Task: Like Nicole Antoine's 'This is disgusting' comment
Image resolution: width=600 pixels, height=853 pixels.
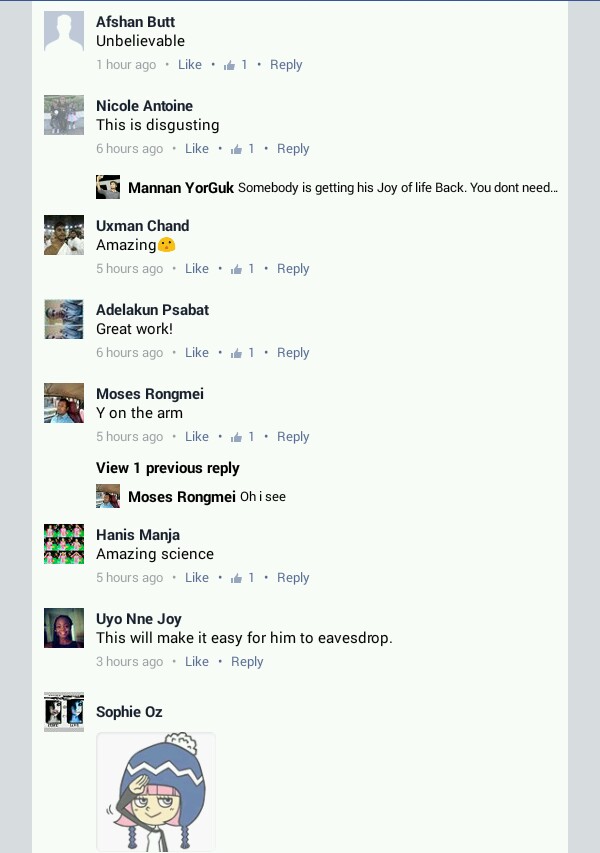Action: 196,149
